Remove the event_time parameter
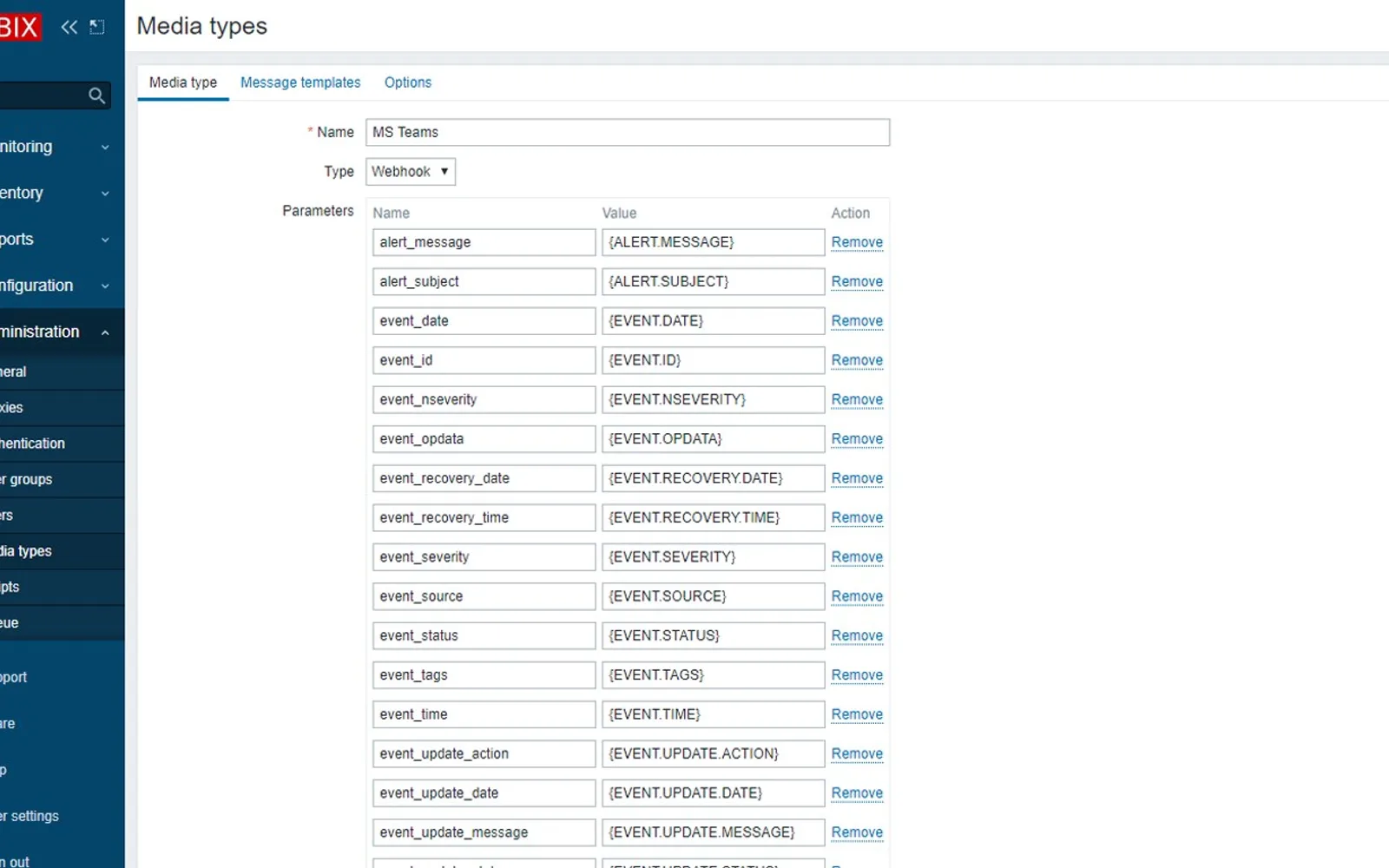The width and height of the screenshot is (1389, 868). [857, 714]
